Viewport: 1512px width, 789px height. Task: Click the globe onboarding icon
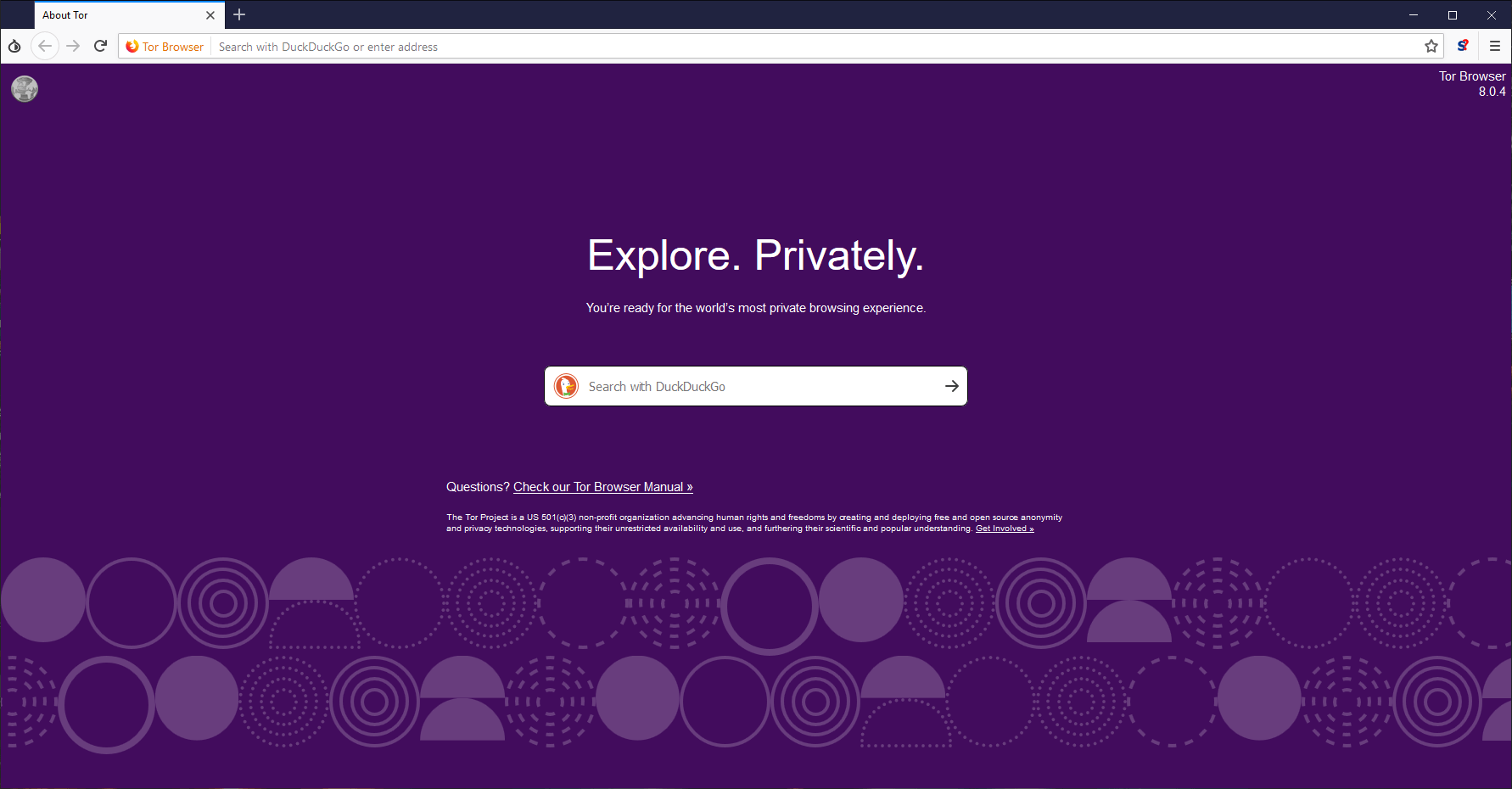[x=25, y=88]
